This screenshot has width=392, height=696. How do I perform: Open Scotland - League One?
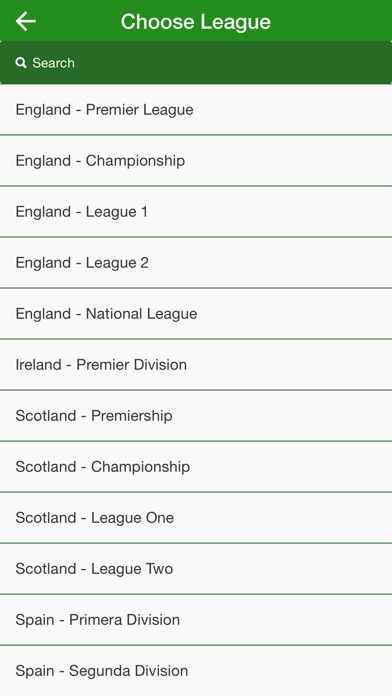point(196,518)
